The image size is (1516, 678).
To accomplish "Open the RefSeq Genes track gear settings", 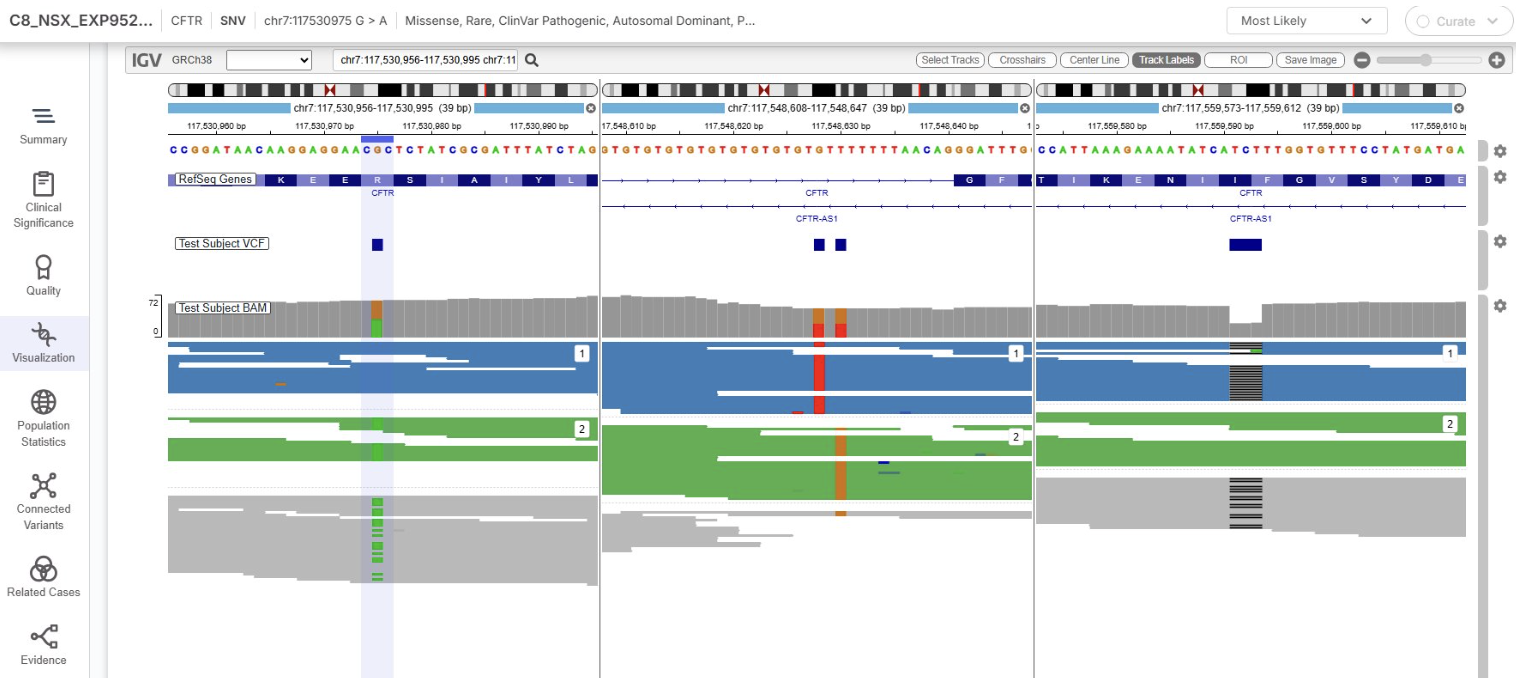I will (1499, 177).
